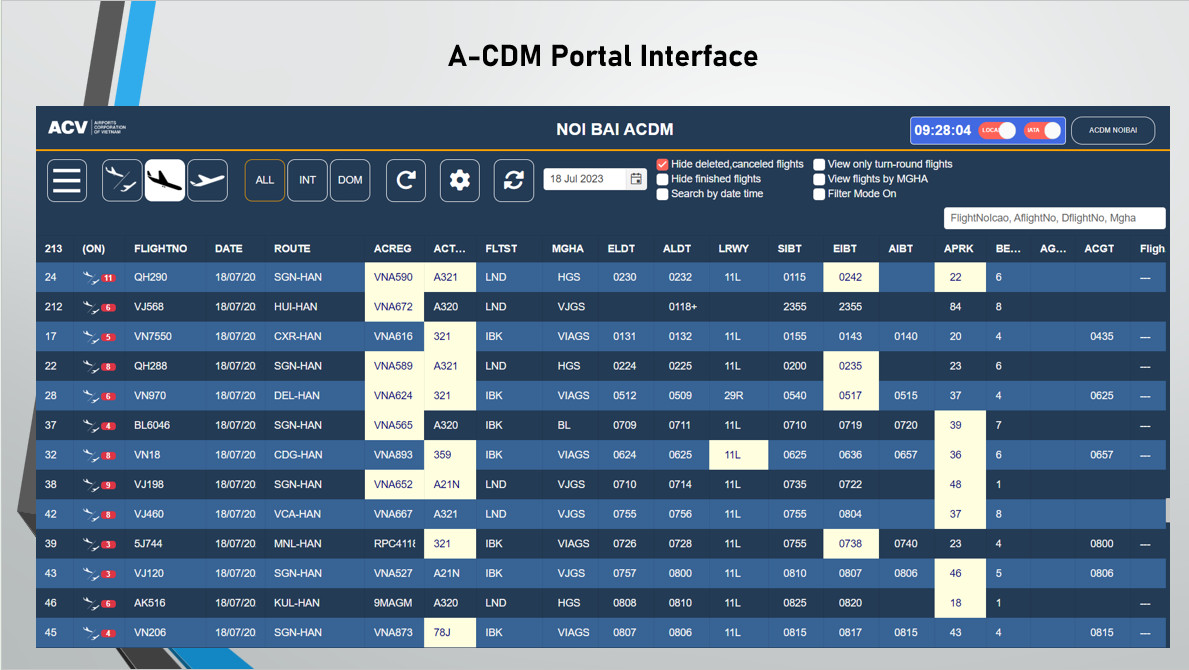Select the INT flights filter tab
The image size is (1189, 670).
coord(308,181)
